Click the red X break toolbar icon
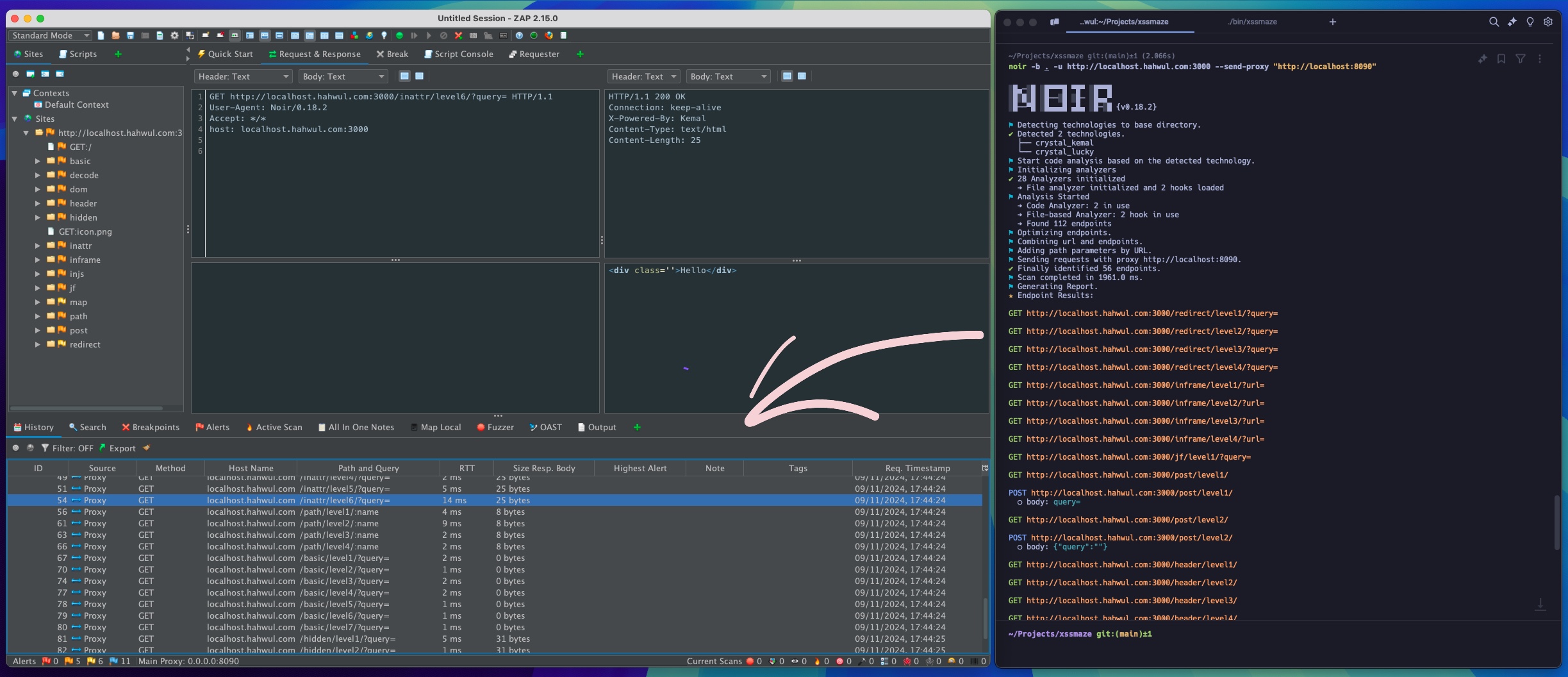Screen dimensions: 1568x677 tap(458, 35)
